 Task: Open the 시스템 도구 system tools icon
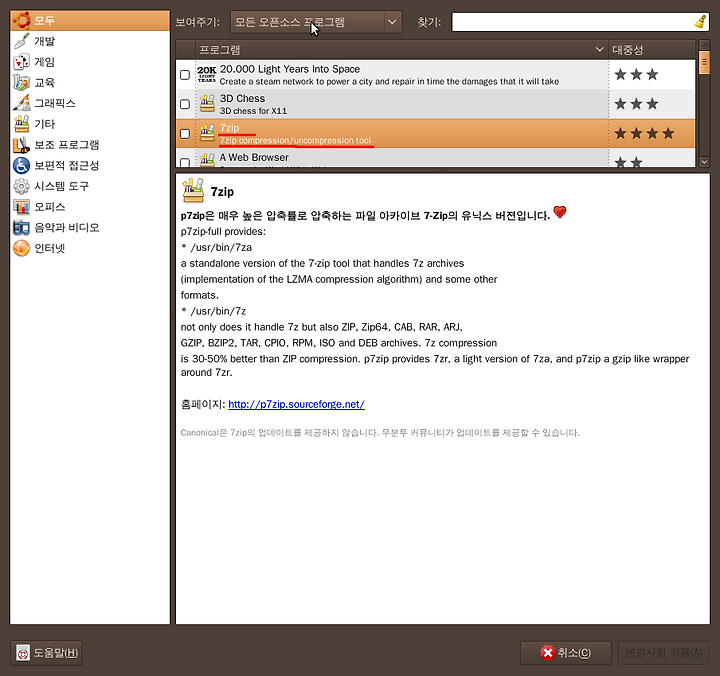click(21, 186)
